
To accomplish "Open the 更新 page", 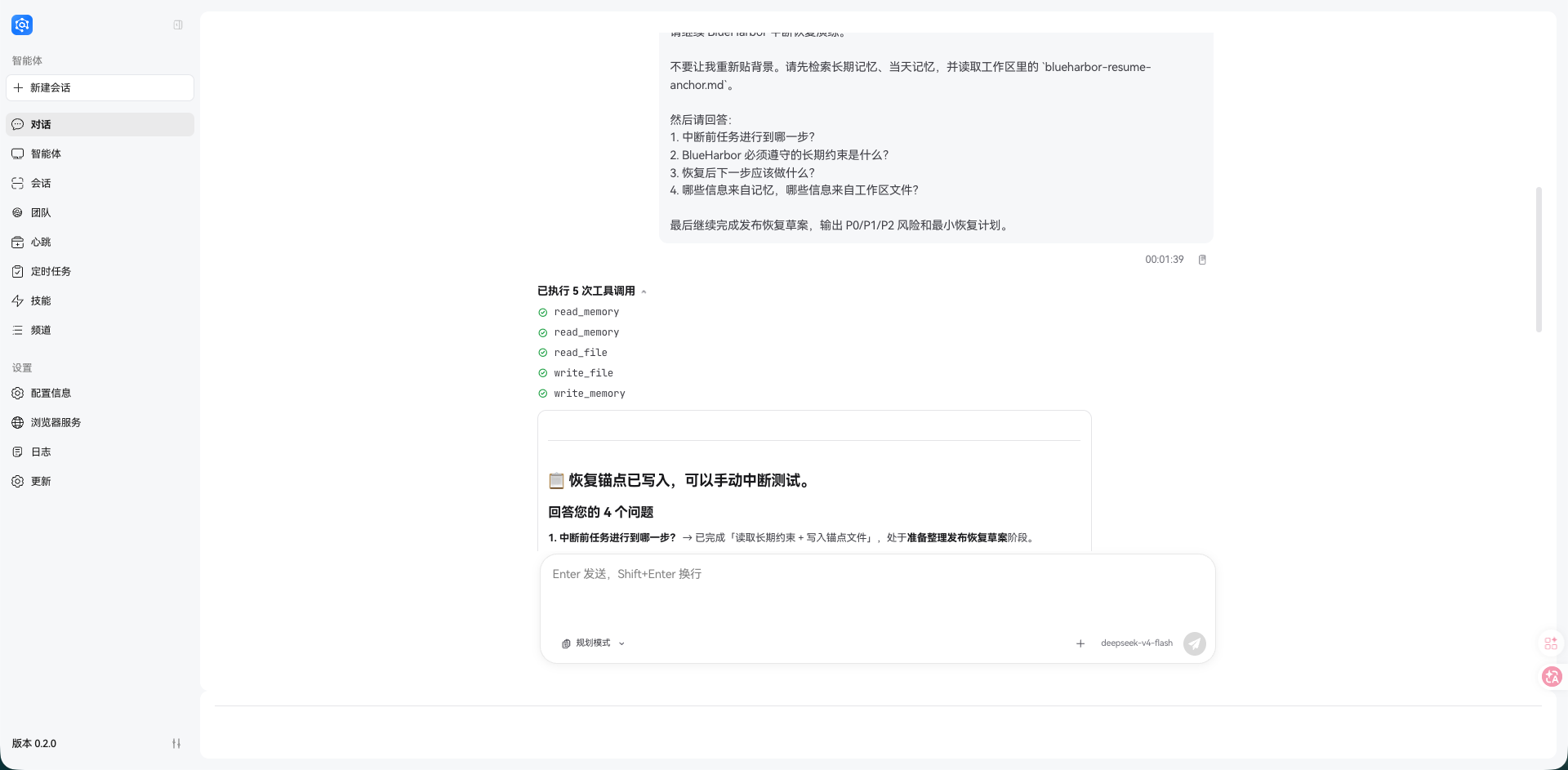I will 100,481.
